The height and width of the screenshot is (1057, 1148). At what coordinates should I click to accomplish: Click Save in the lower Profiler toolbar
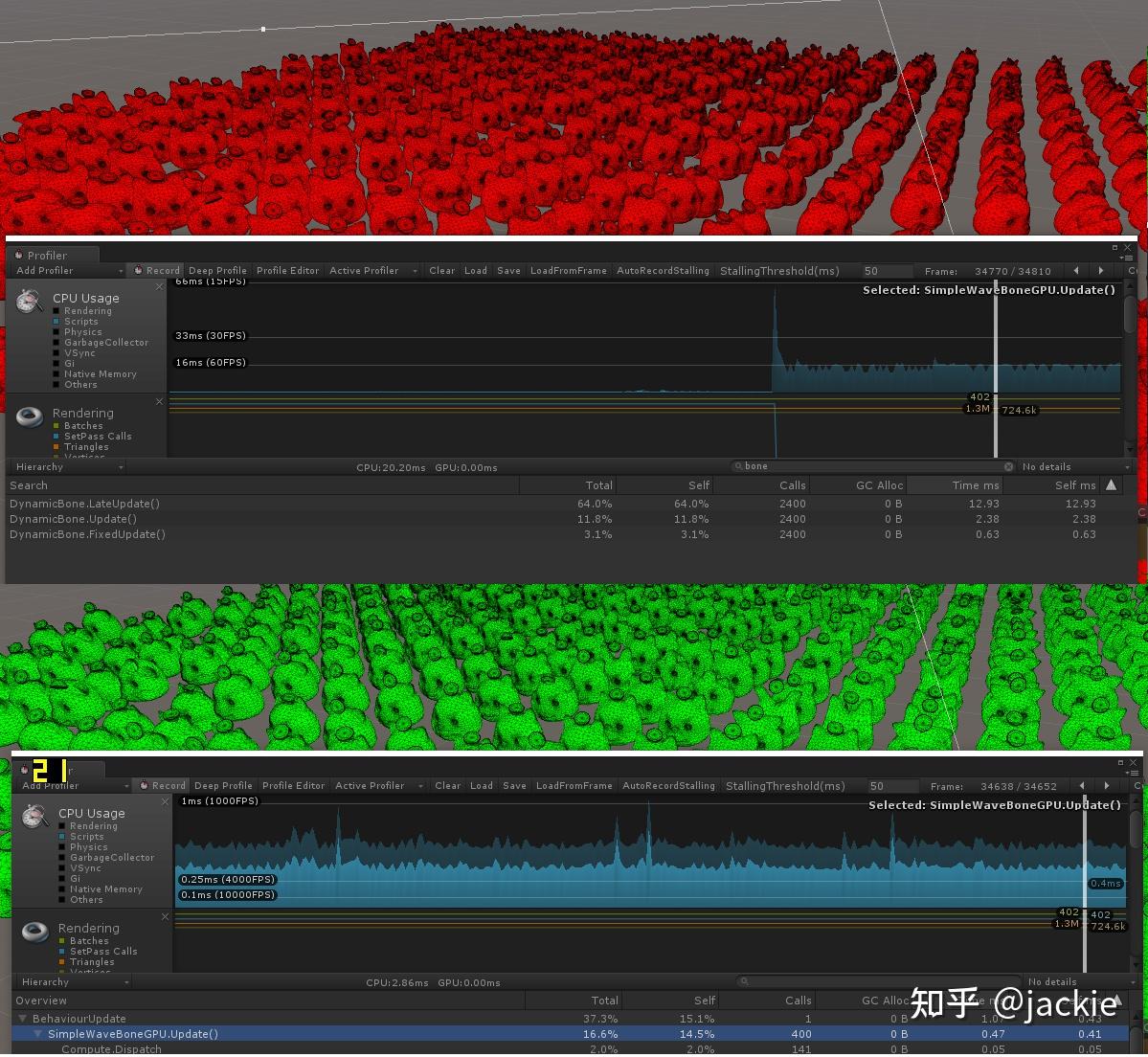click(514, 785)
